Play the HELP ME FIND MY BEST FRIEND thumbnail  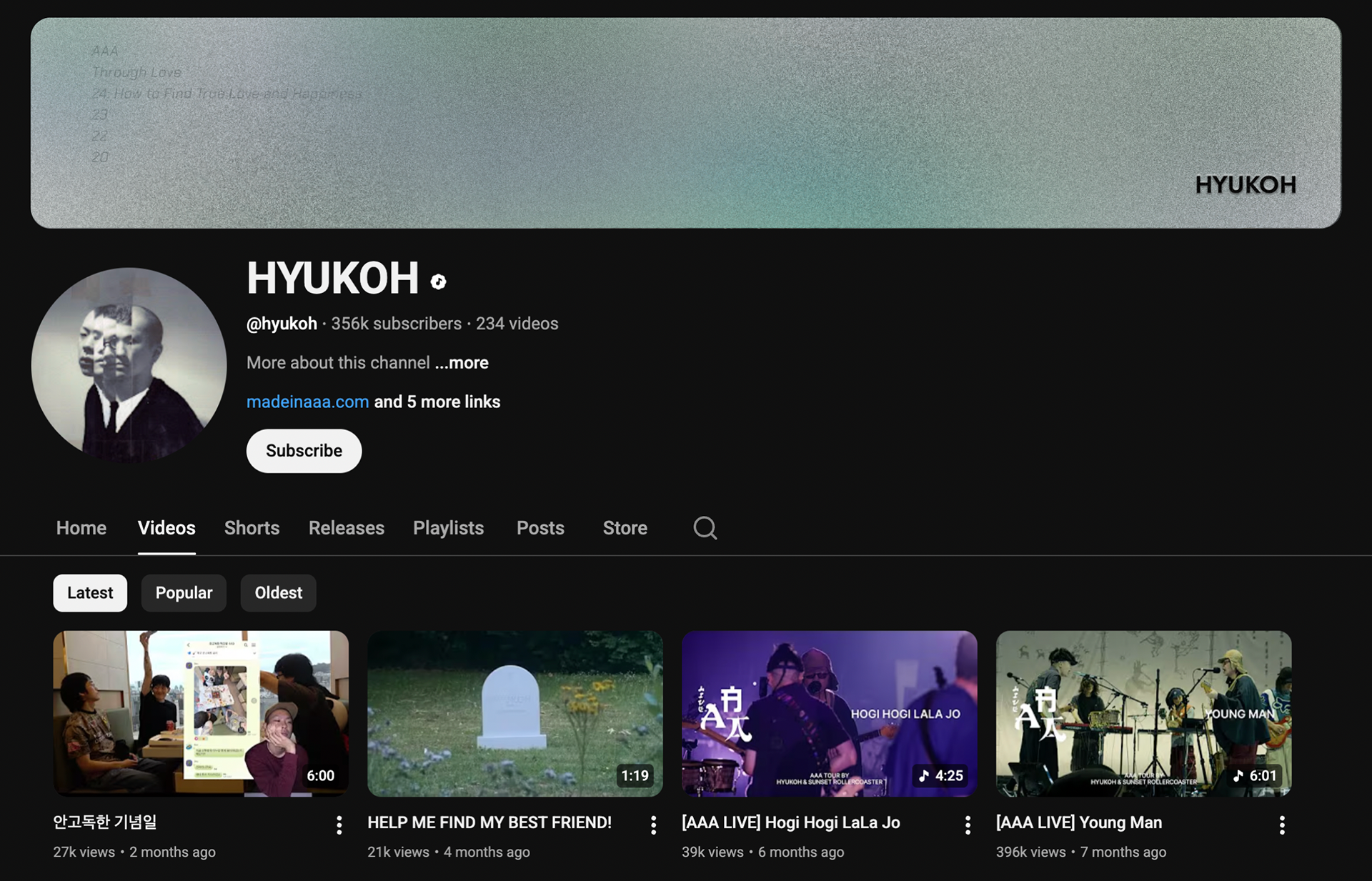tap(514, 713)
